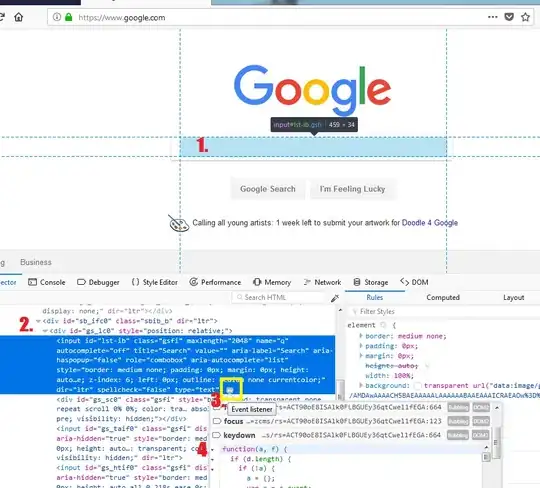Click the magnifier icon in Search HTML
Screen dimensions: 540x488
point(240,297)
